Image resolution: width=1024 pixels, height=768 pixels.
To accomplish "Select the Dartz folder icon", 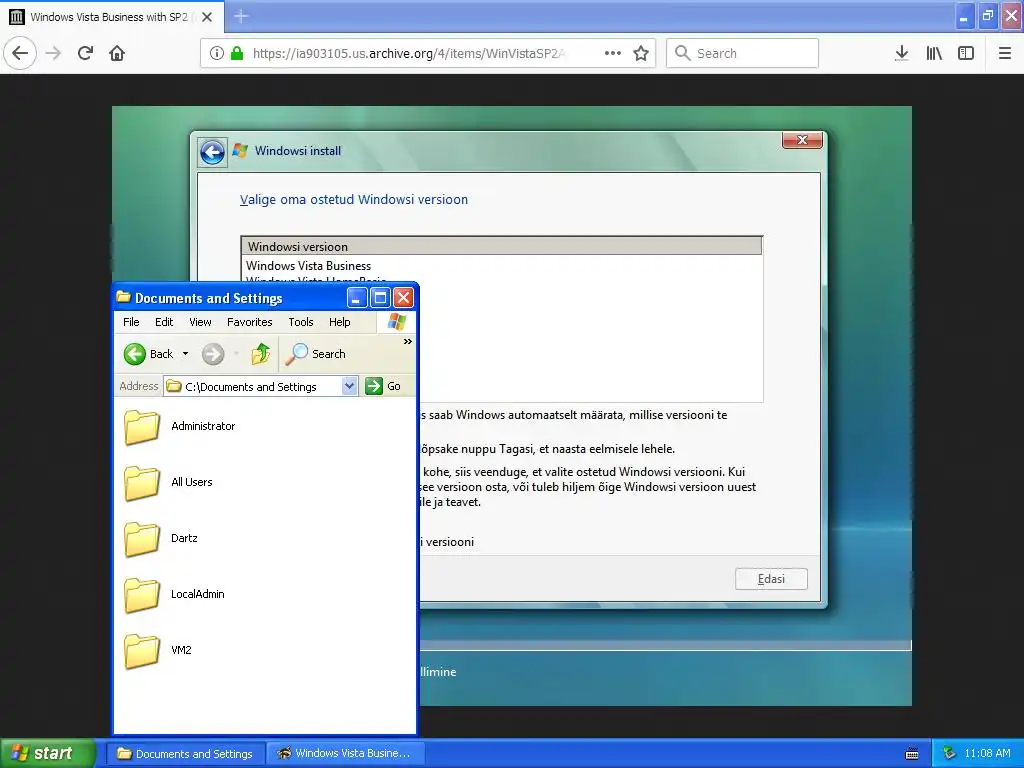I will point(142,539).
